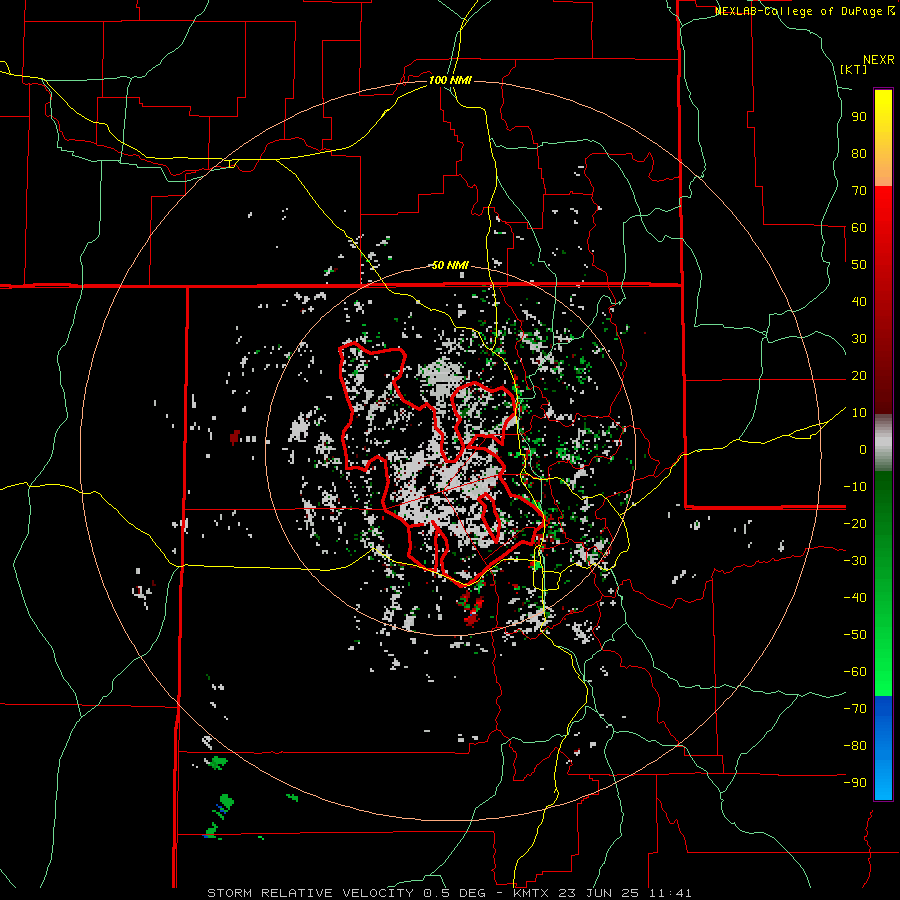Click the -20 value on velocity scale
This screenshot has width=900, height=900.
click(855, 524)
